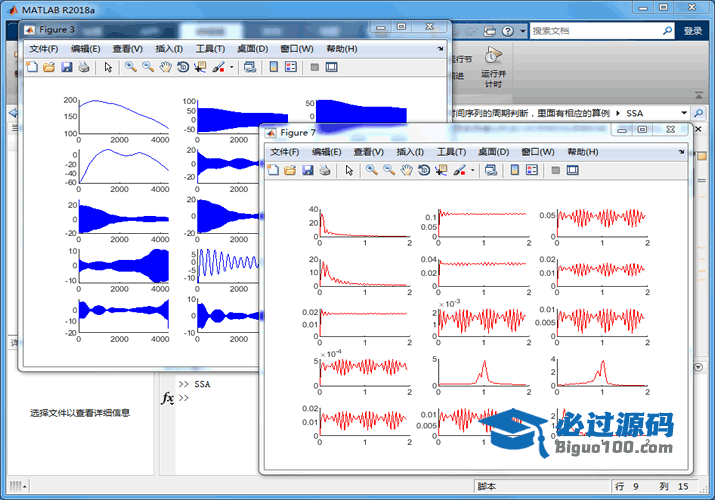Open 窗口(W) menu in Figure 3
Screen dimensions: 715x500
[297, 49]
